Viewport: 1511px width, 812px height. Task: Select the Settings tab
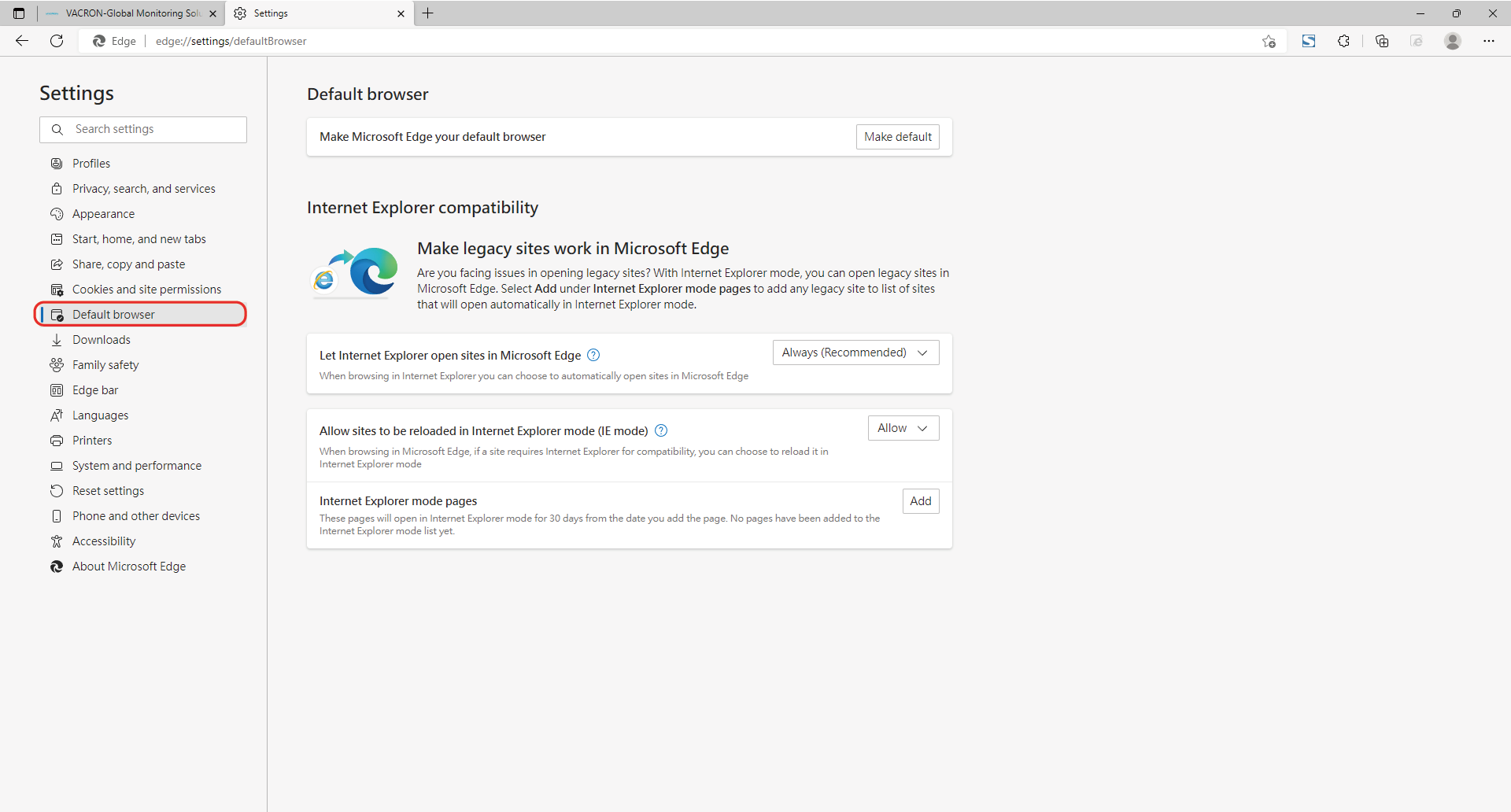(319, 13)
